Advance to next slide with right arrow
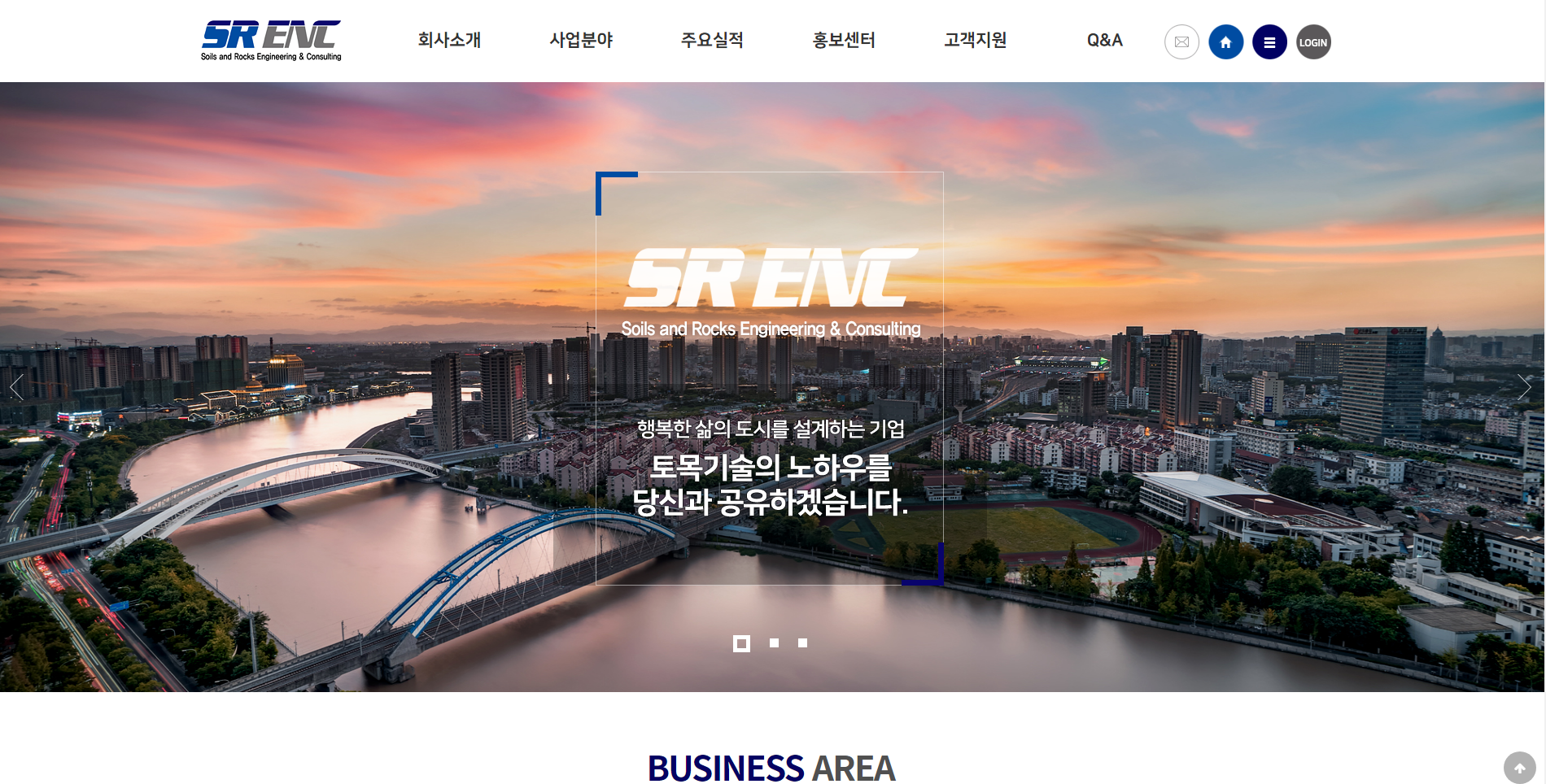This screenshot has width=1546, height=784. tap(1524, 387)
